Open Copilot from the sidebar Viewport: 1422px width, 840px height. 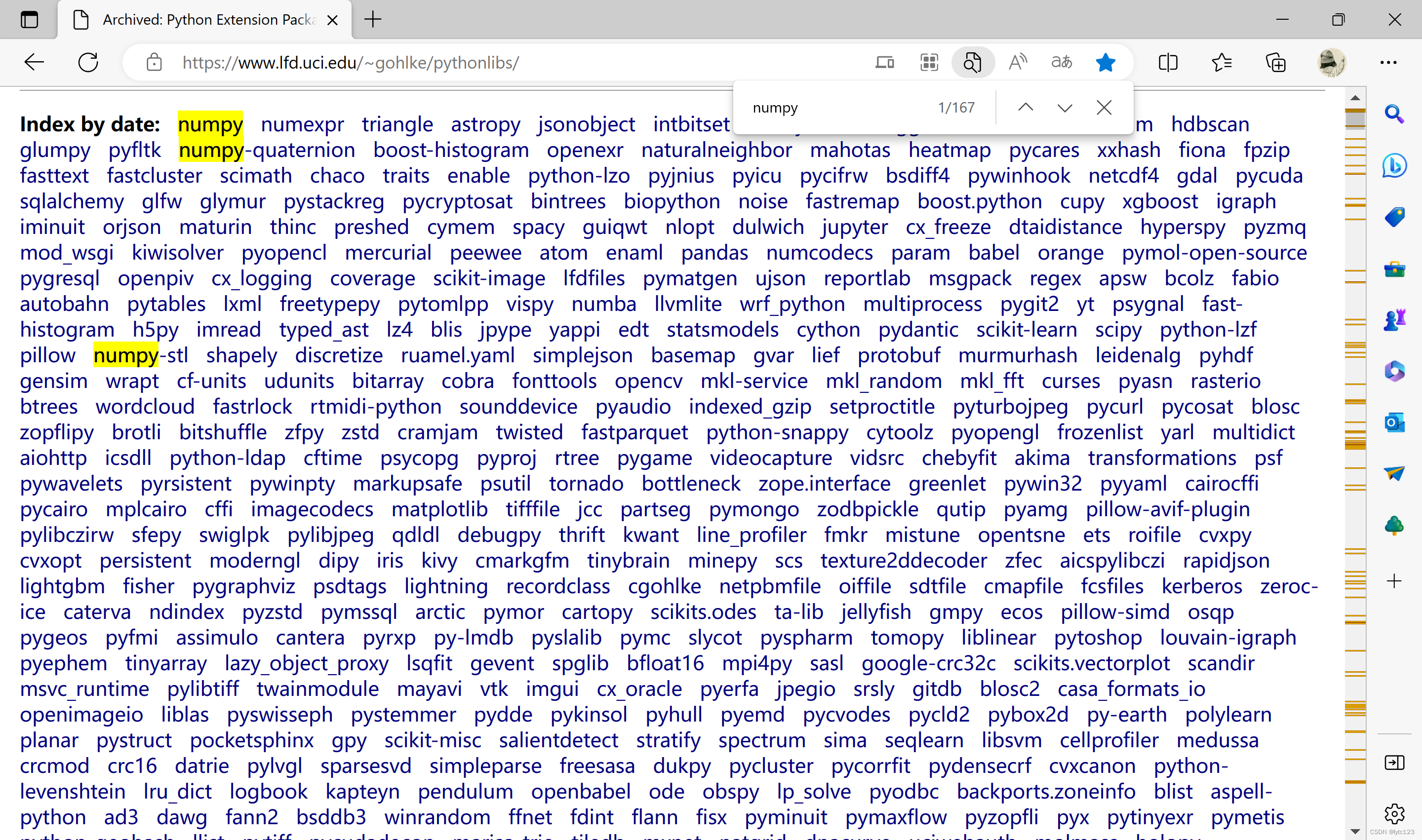coord(1394,166)
